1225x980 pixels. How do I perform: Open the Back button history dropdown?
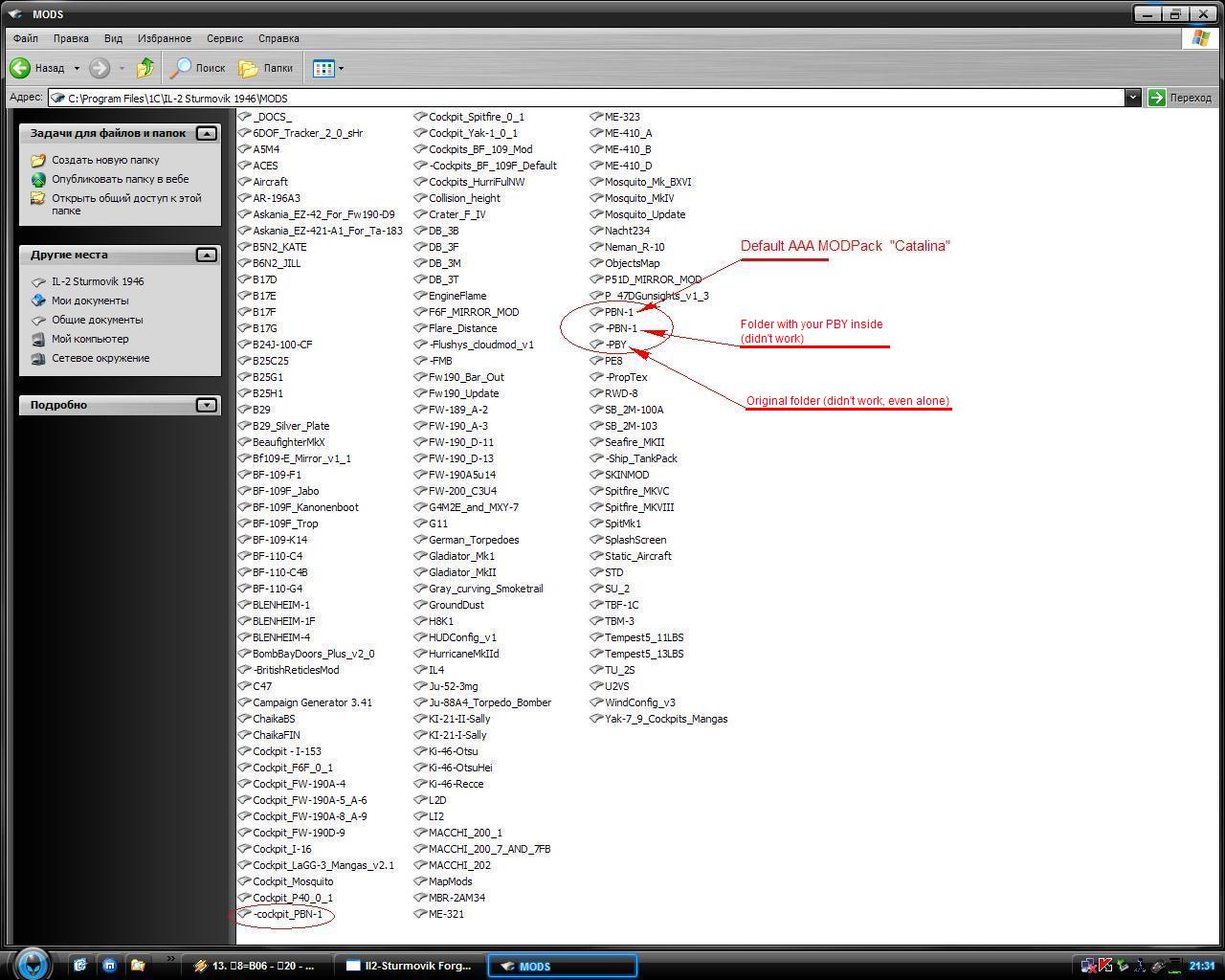77,68
